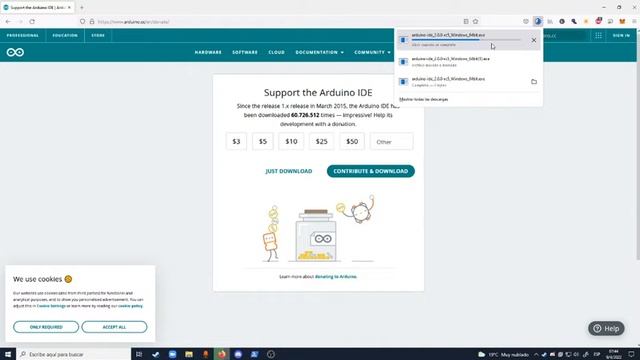Select the $10 donation amount
The height and width of the screenshot is (360, 640).
(x=291, y=142)
